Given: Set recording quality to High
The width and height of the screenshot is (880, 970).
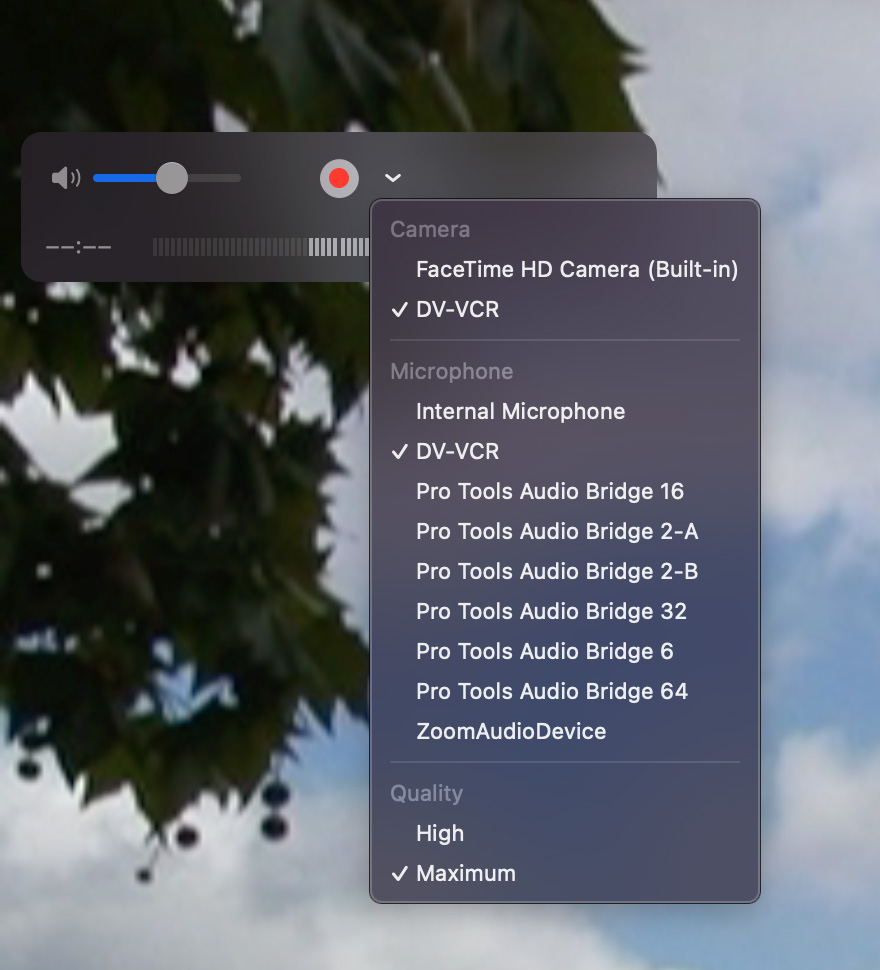Looking at the screenshot, I should pos(440,833).
